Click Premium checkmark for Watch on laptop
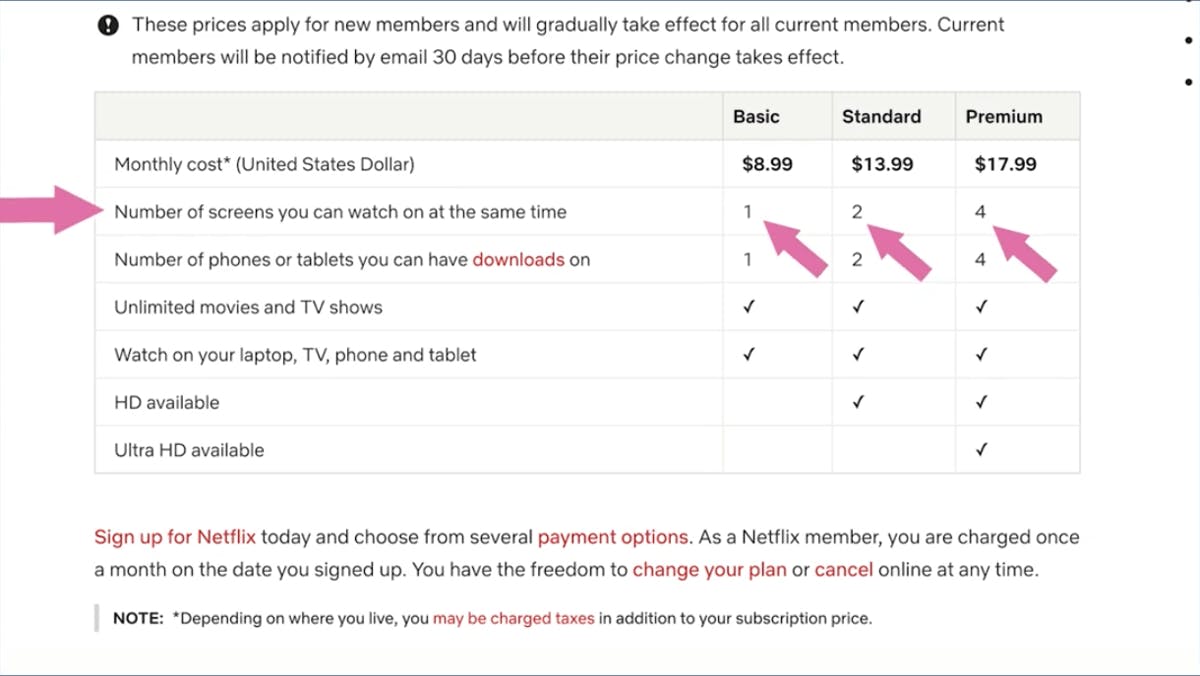 (981, 355)
